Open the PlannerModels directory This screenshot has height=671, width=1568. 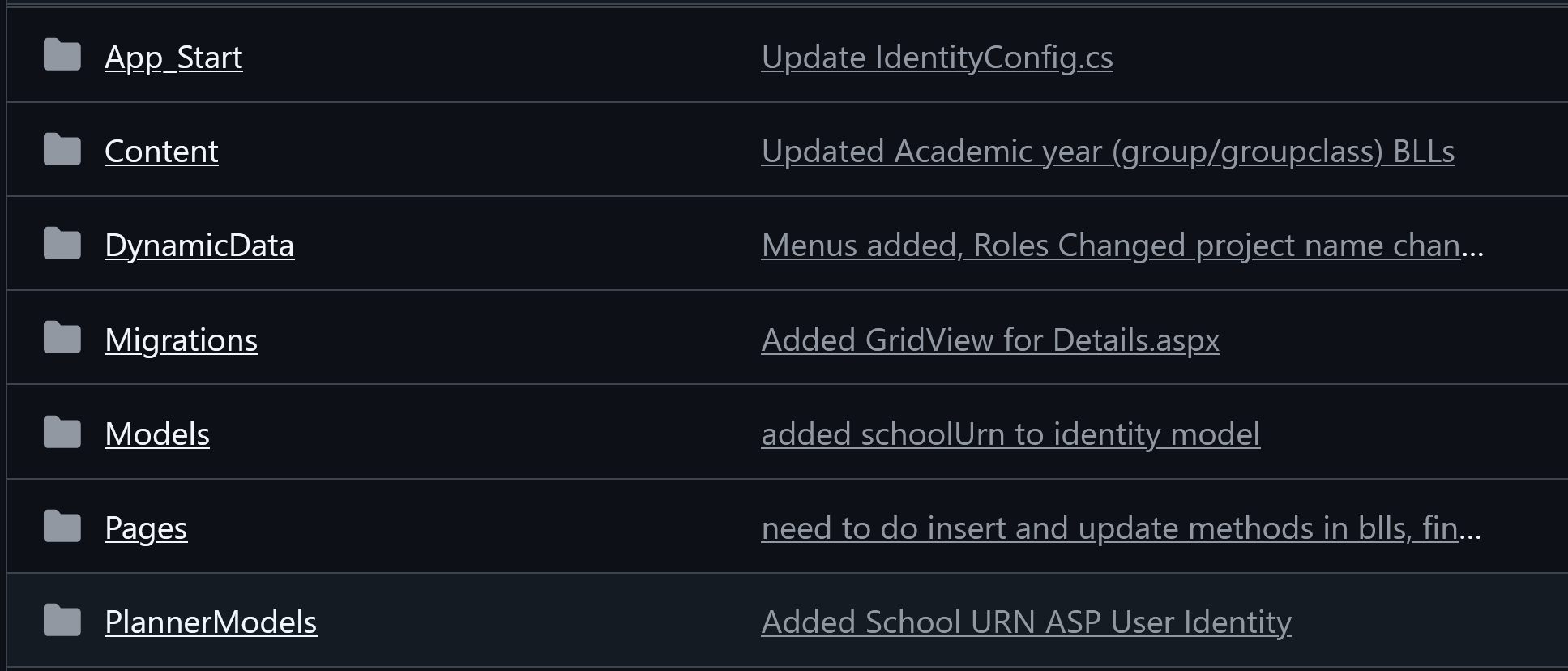(x=211, y=622)
